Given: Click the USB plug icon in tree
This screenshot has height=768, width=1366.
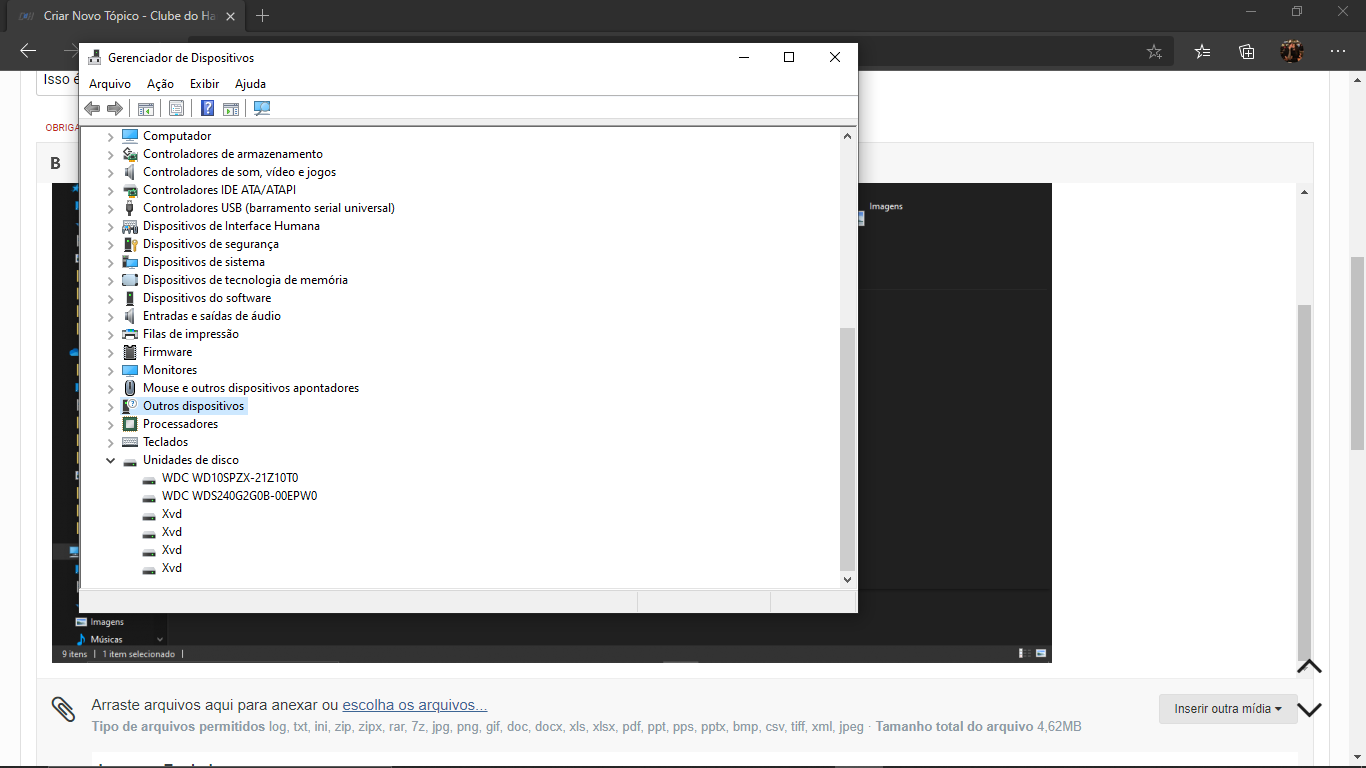Looking at the screenshot, I should (130, 208).
